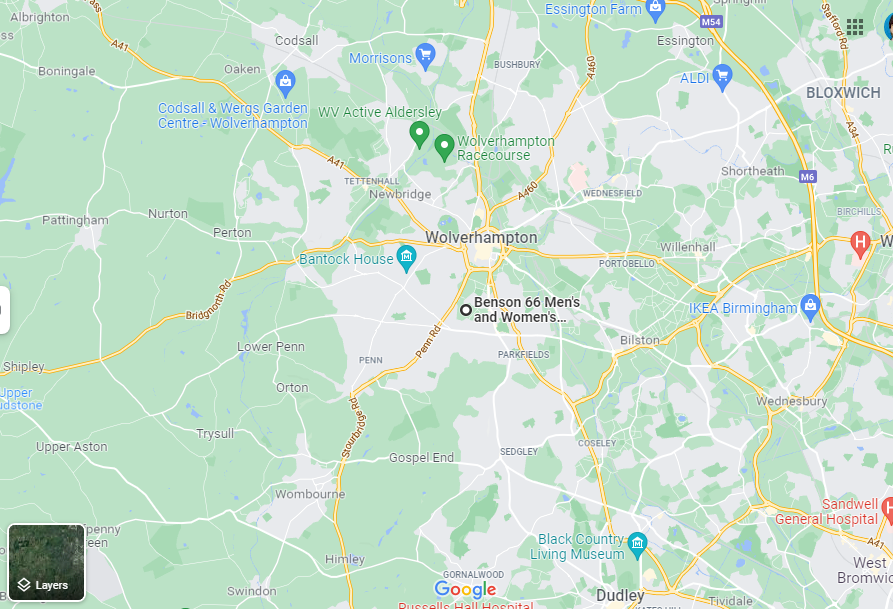Screen dimensions: 893x609
Task: Open the Bantock House museum pin
Action: tap(406, 258)
